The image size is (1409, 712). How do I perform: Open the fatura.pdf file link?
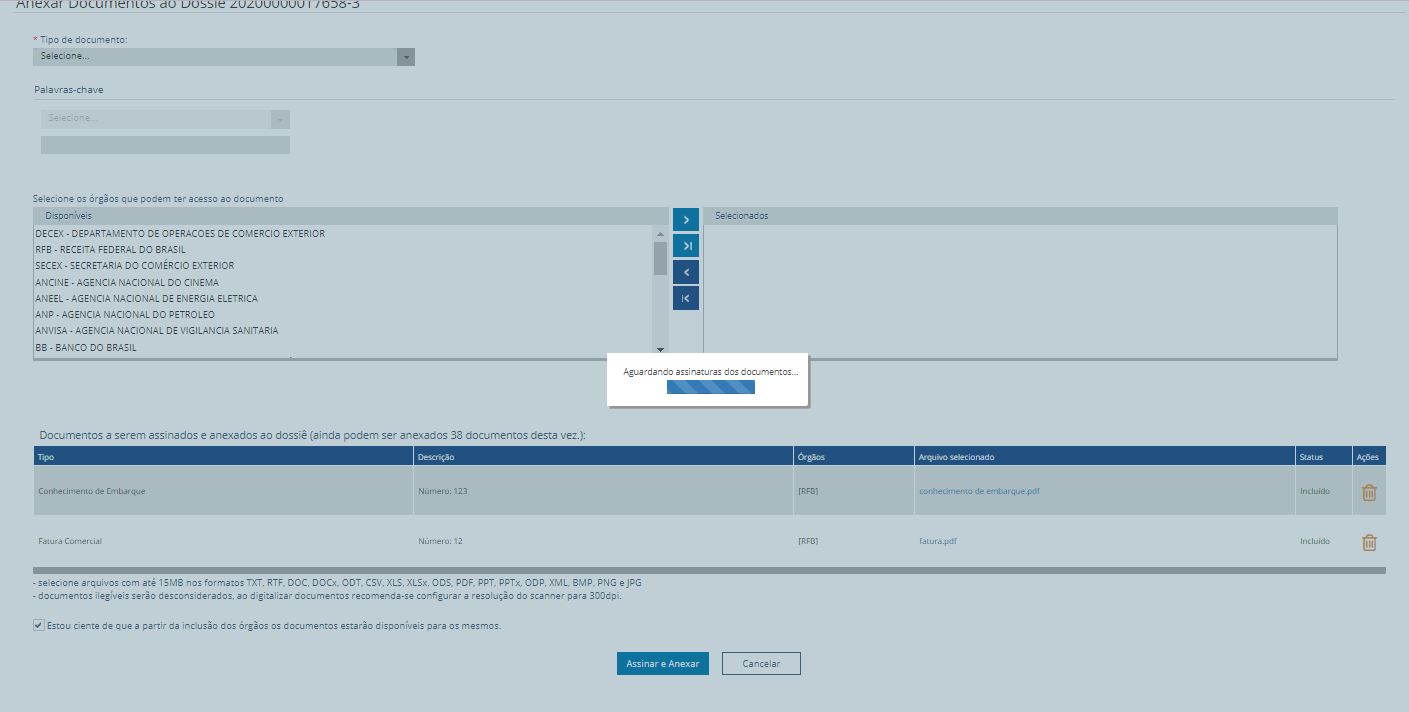(937, 541)
